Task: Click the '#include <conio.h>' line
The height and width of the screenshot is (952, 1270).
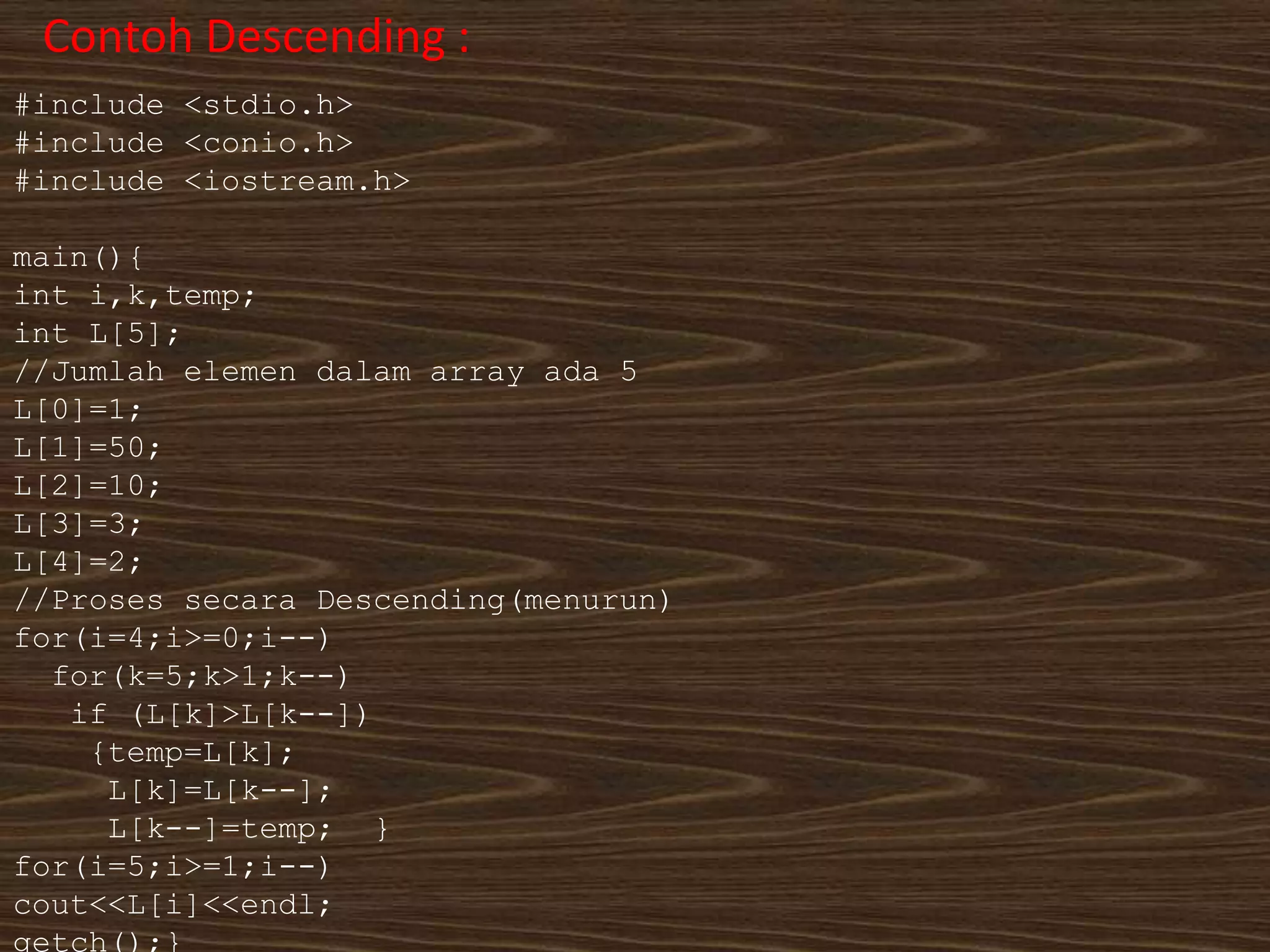Action: pos(184,144)
